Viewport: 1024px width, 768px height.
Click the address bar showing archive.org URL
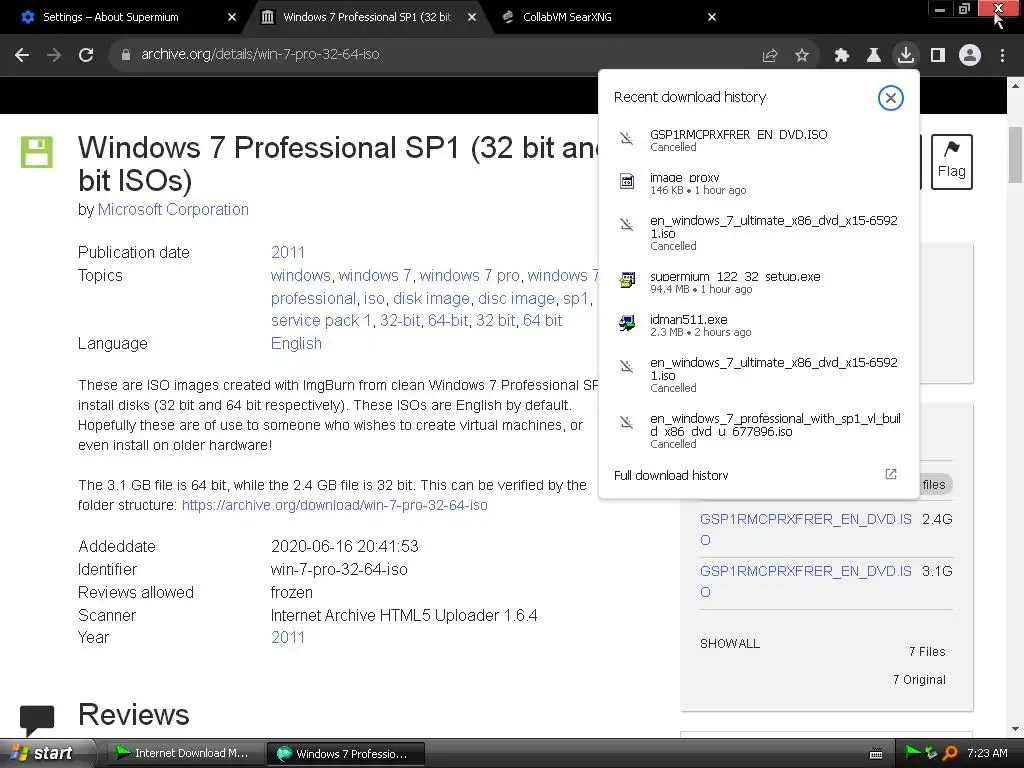coord(259,55)
